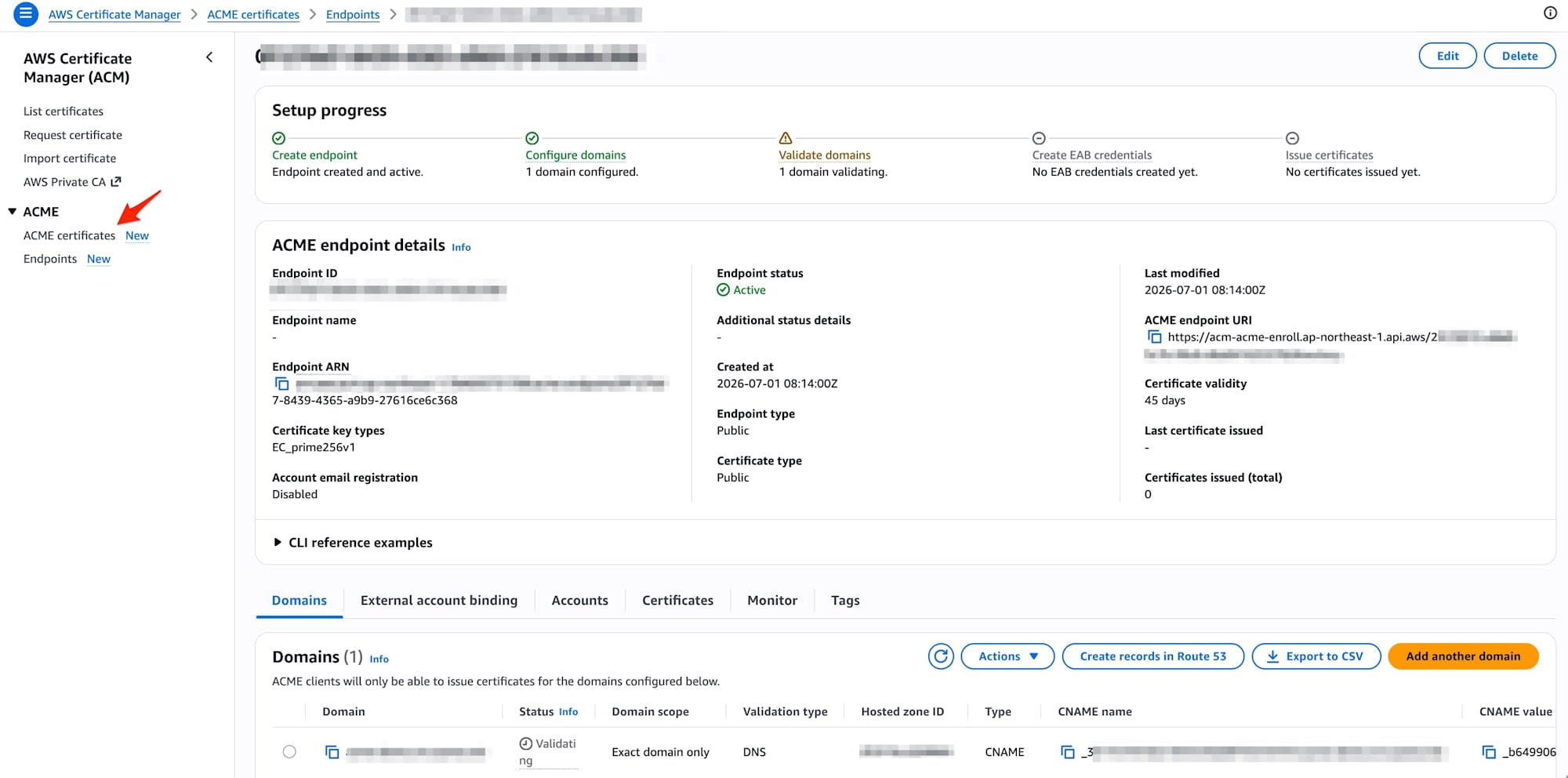The image size is (1568, 778).
Task: Go to Endpoints breadcrumb
Action: [353, 14]
